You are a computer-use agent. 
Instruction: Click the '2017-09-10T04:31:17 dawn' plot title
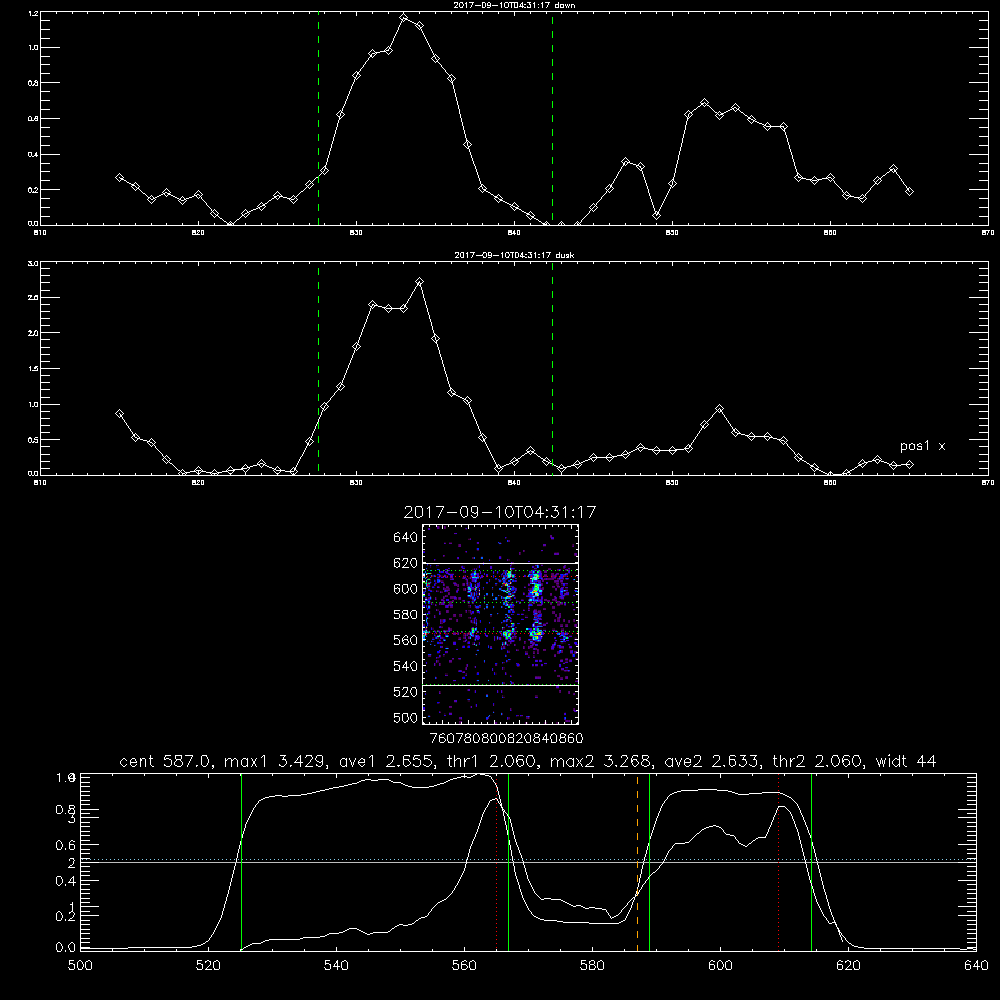[x=514, y=5]
